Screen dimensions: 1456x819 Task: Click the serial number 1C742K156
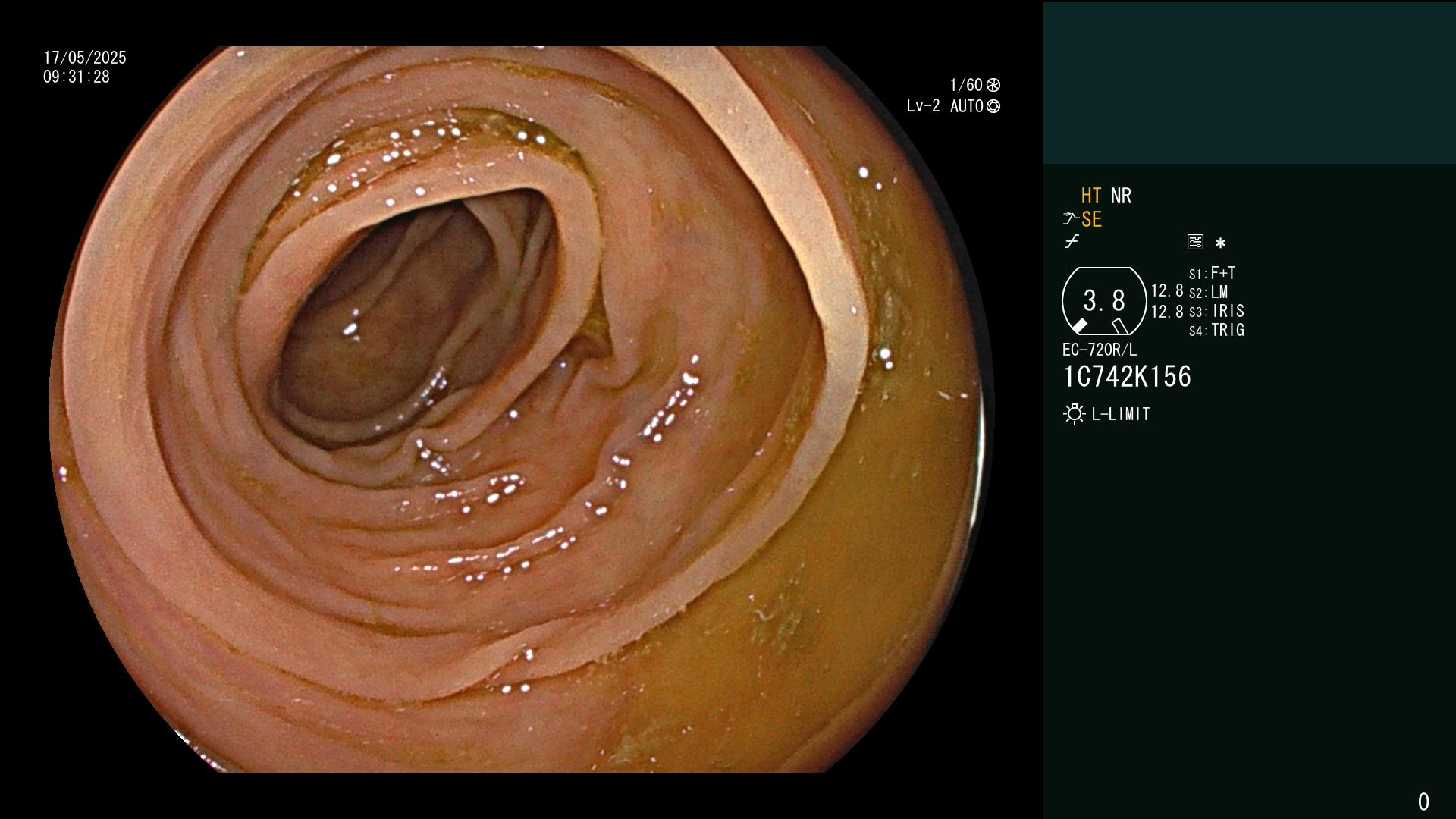pyautogui.click(x=1127, y=377)
